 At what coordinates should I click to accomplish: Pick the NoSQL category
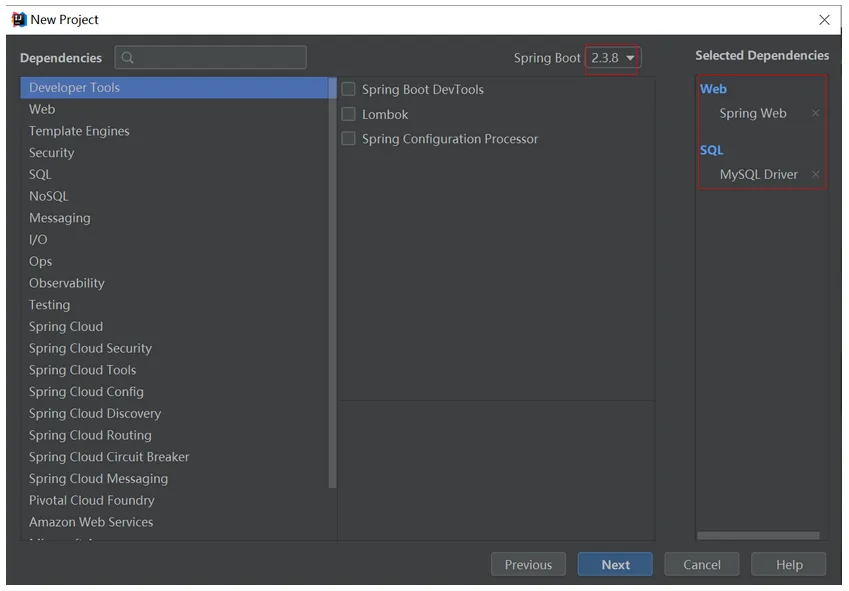coord(174,196)
